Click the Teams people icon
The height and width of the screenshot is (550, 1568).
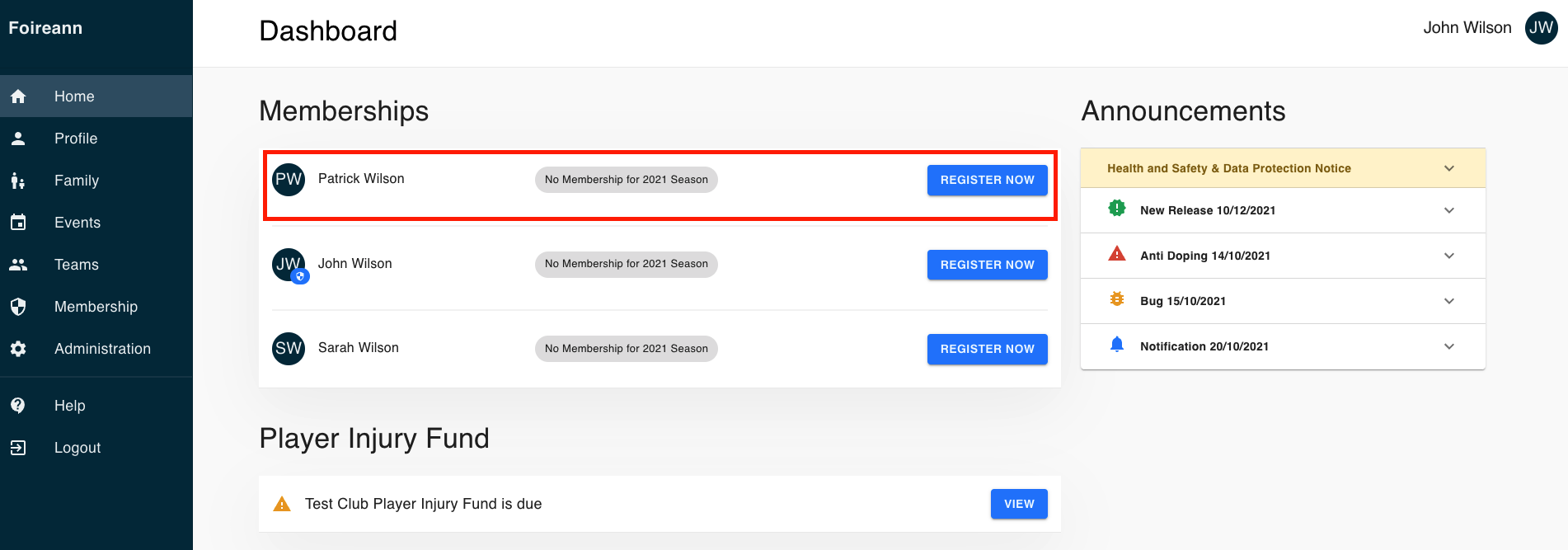click(x=18, y=265)
